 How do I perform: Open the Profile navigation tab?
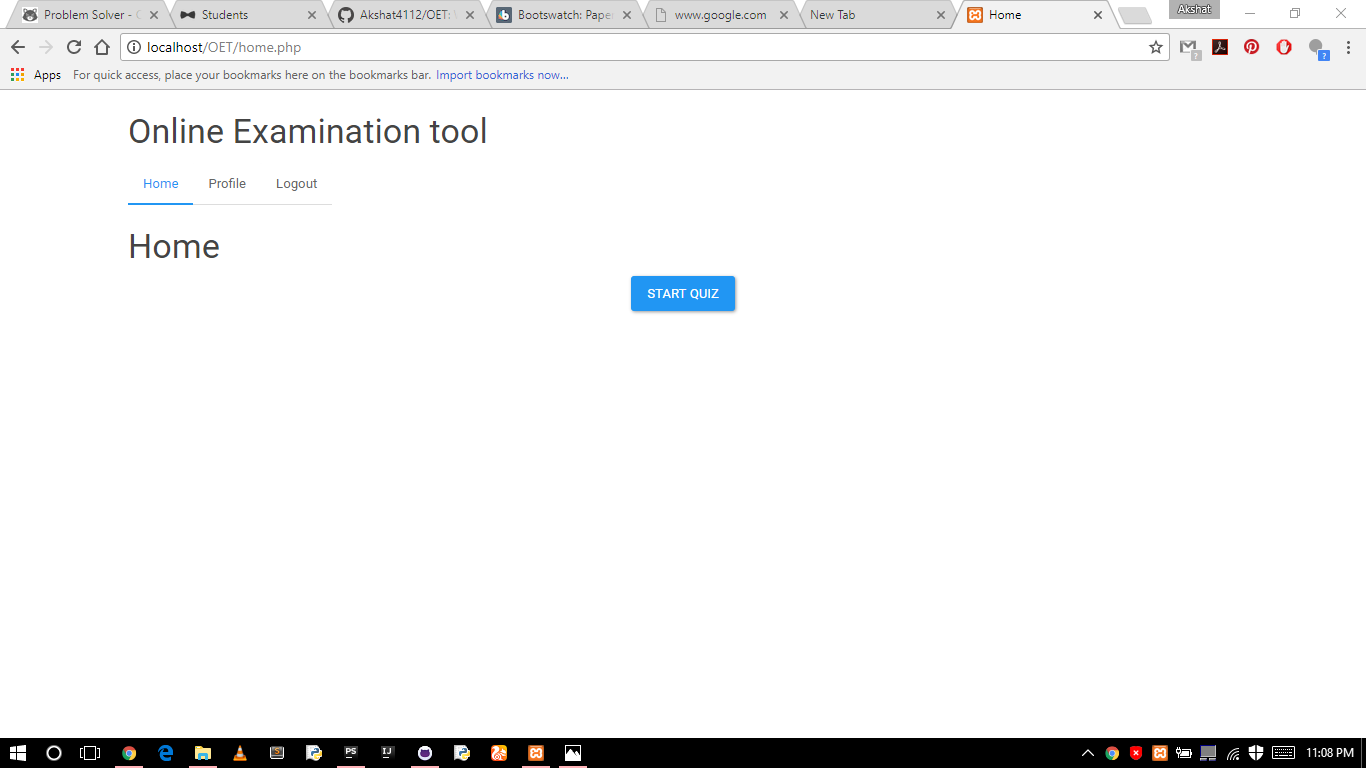coord(227,184)
